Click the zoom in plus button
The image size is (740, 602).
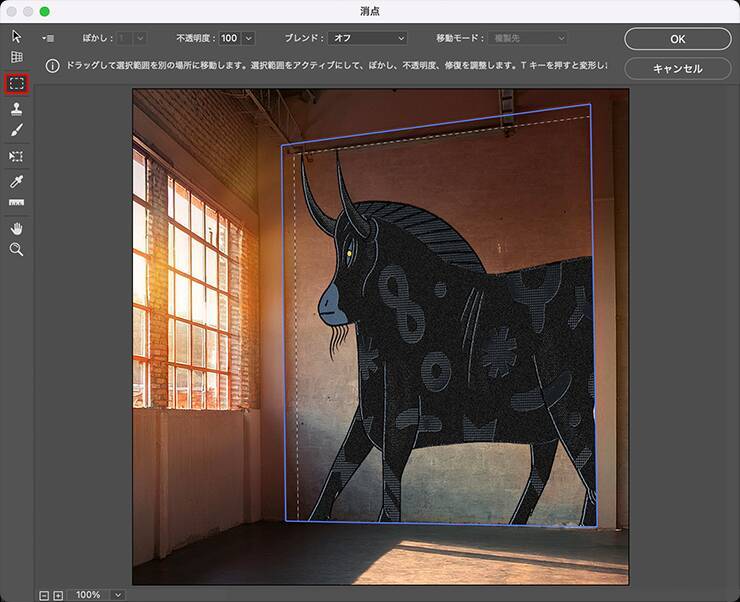point(58,595)
